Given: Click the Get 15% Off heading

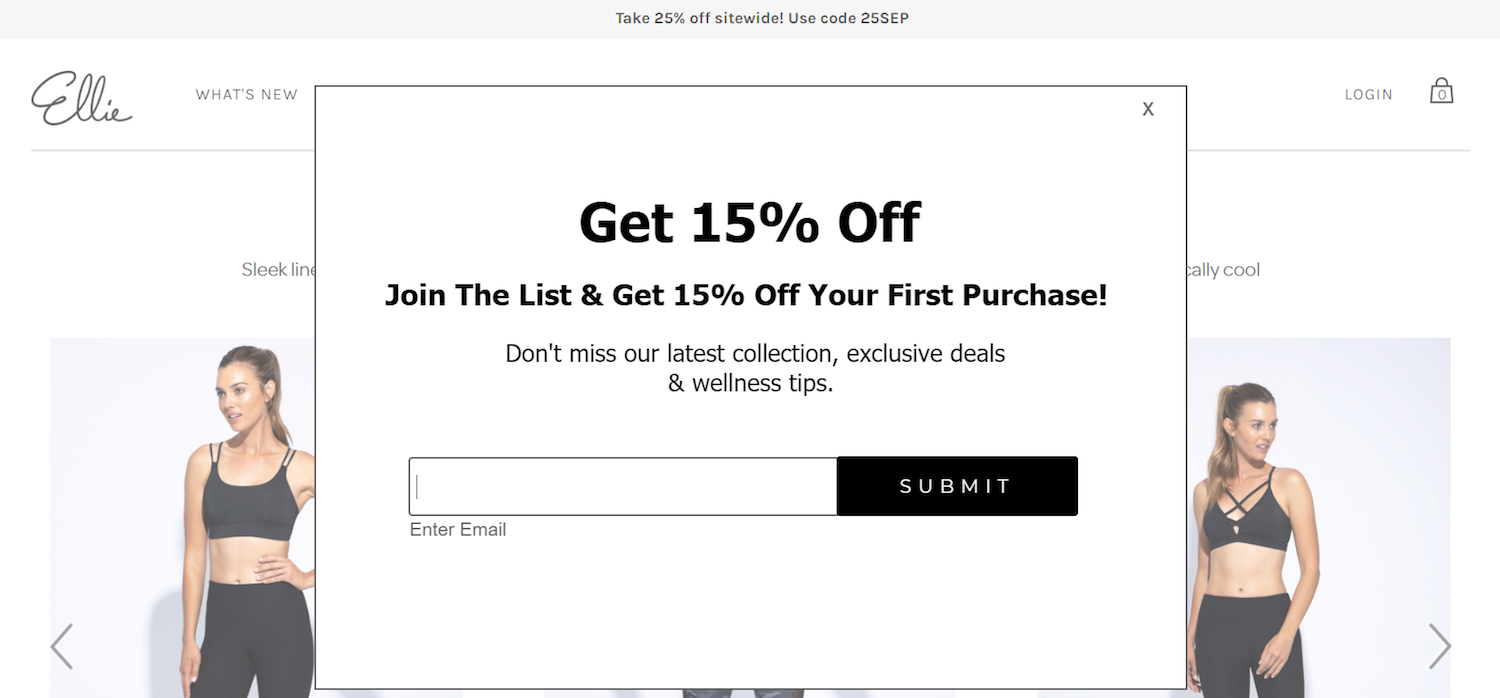Looking at the screenshot, I should pos(749,222).
